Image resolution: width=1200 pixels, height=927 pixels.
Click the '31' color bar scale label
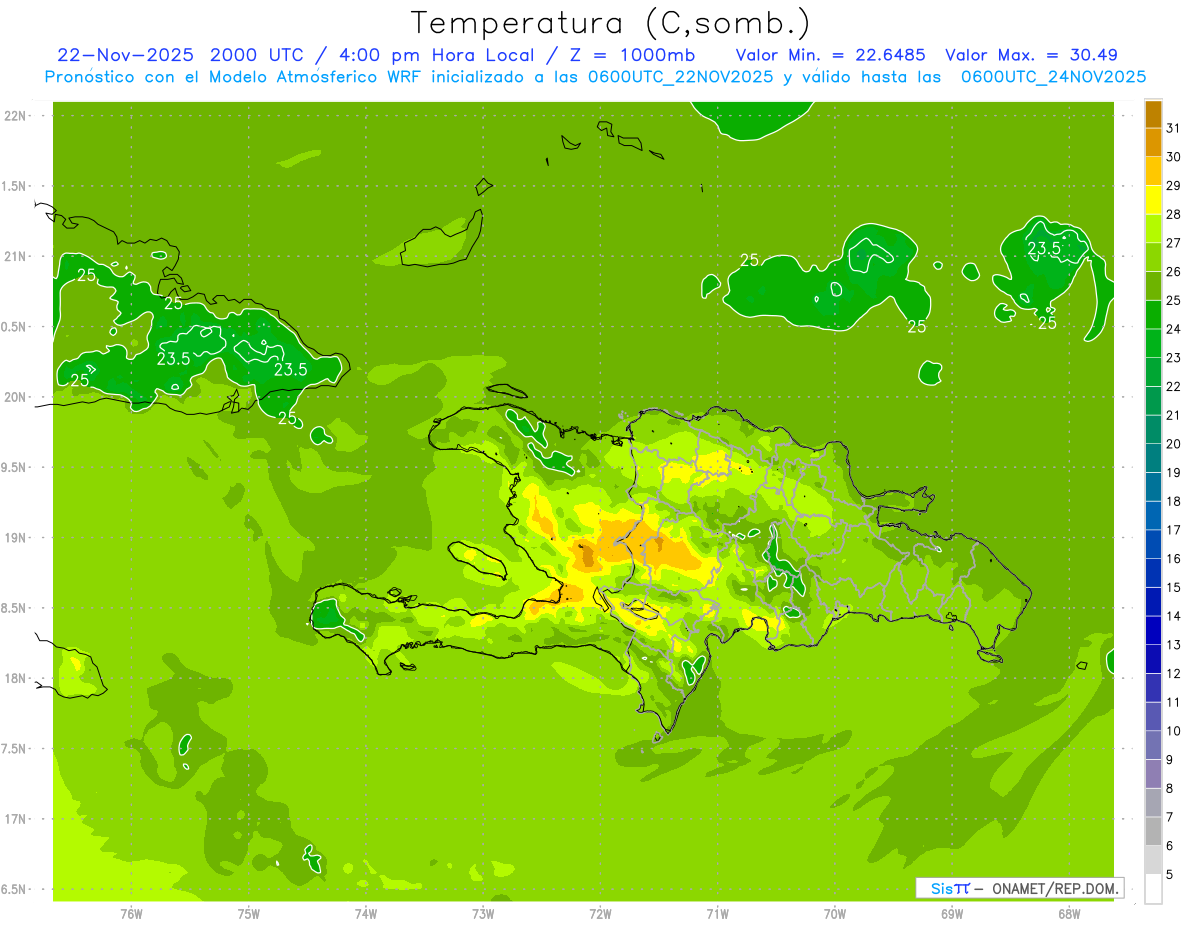click(1173, 128)
